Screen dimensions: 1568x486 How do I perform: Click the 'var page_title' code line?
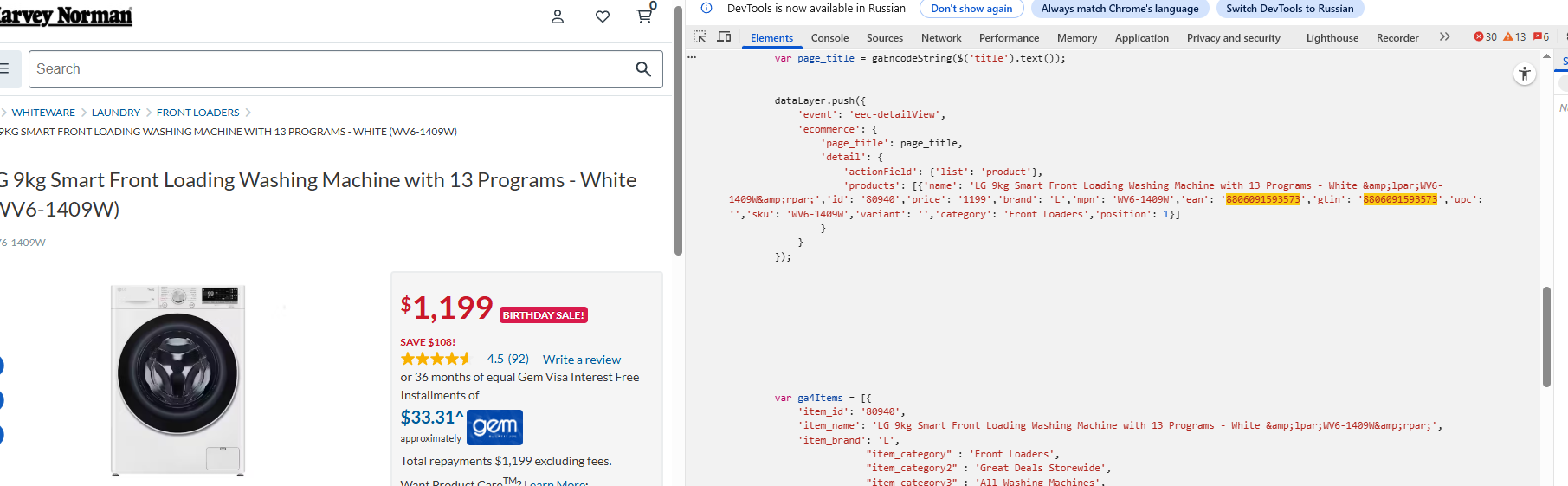point(920,59)
